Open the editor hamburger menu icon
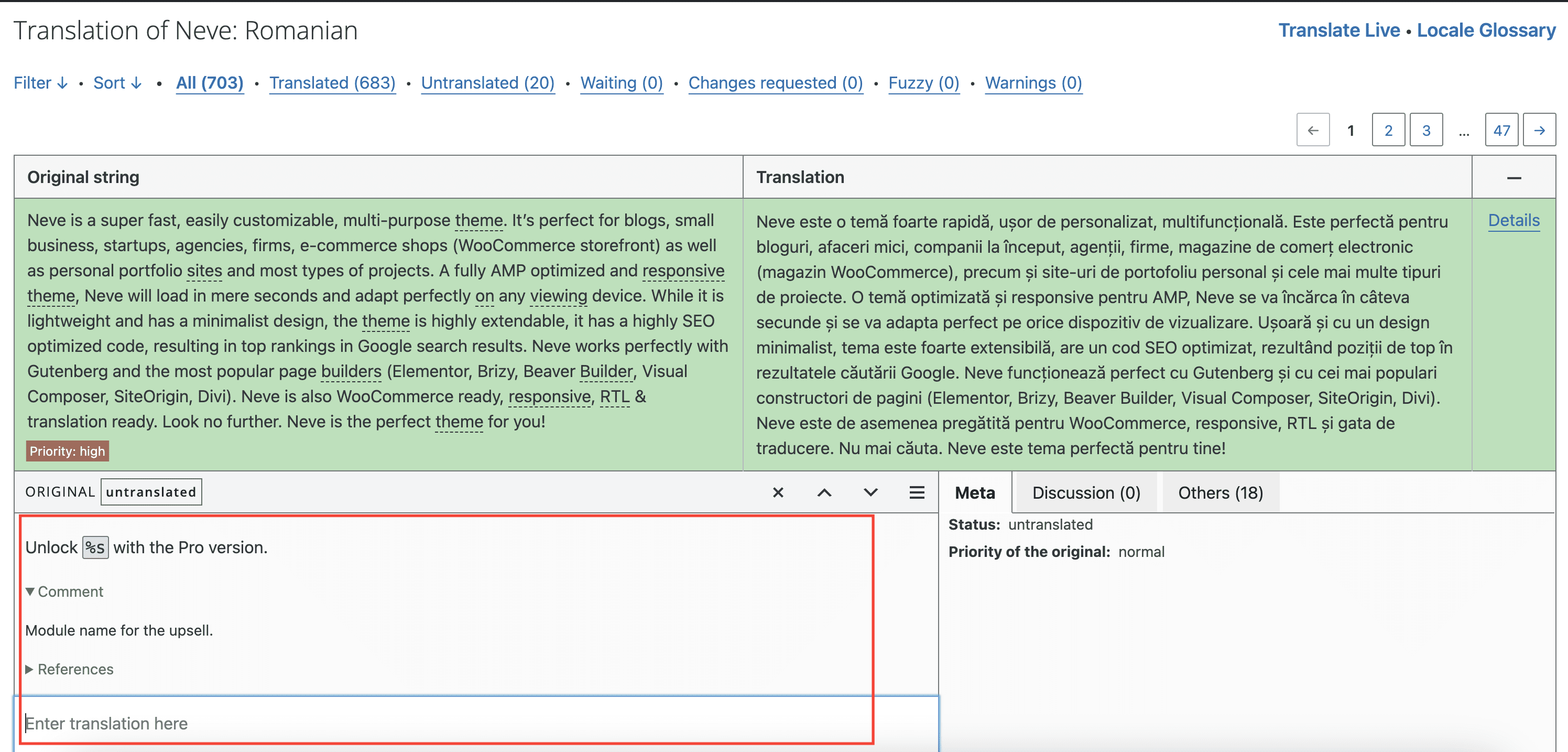 tap(917, 492)
